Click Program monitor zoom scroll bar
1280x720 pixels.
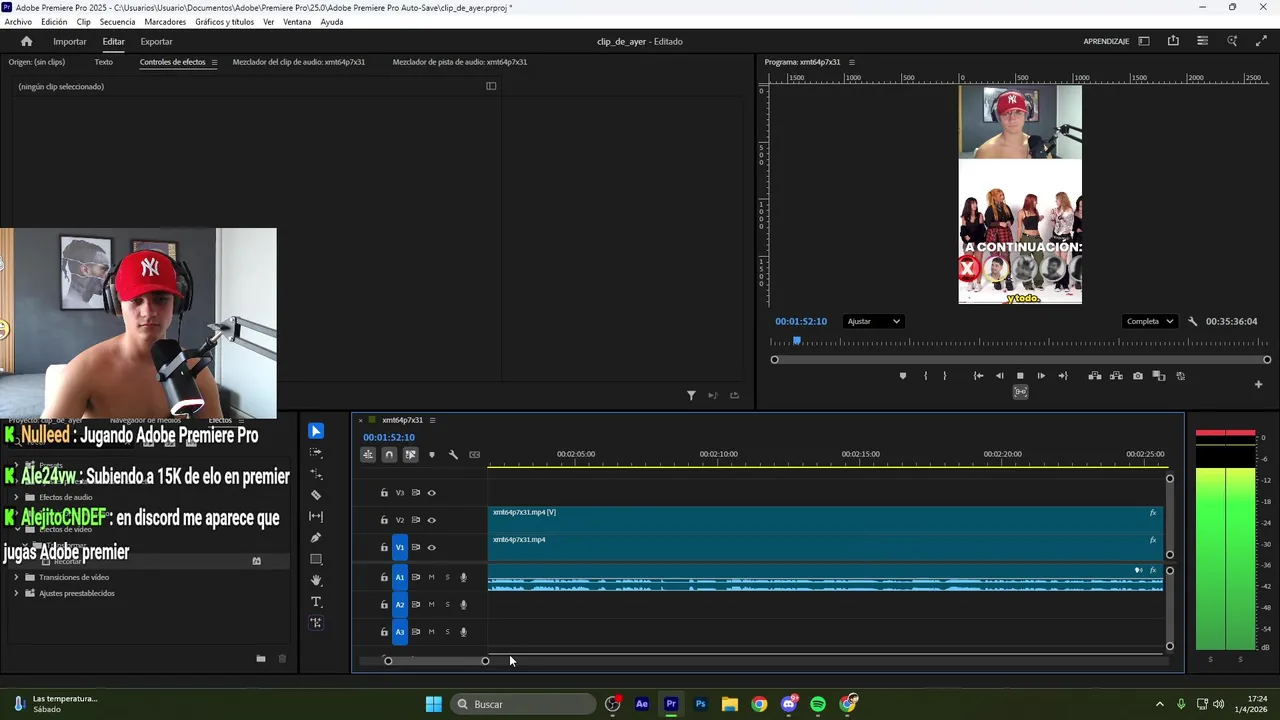coord(1020,360)
